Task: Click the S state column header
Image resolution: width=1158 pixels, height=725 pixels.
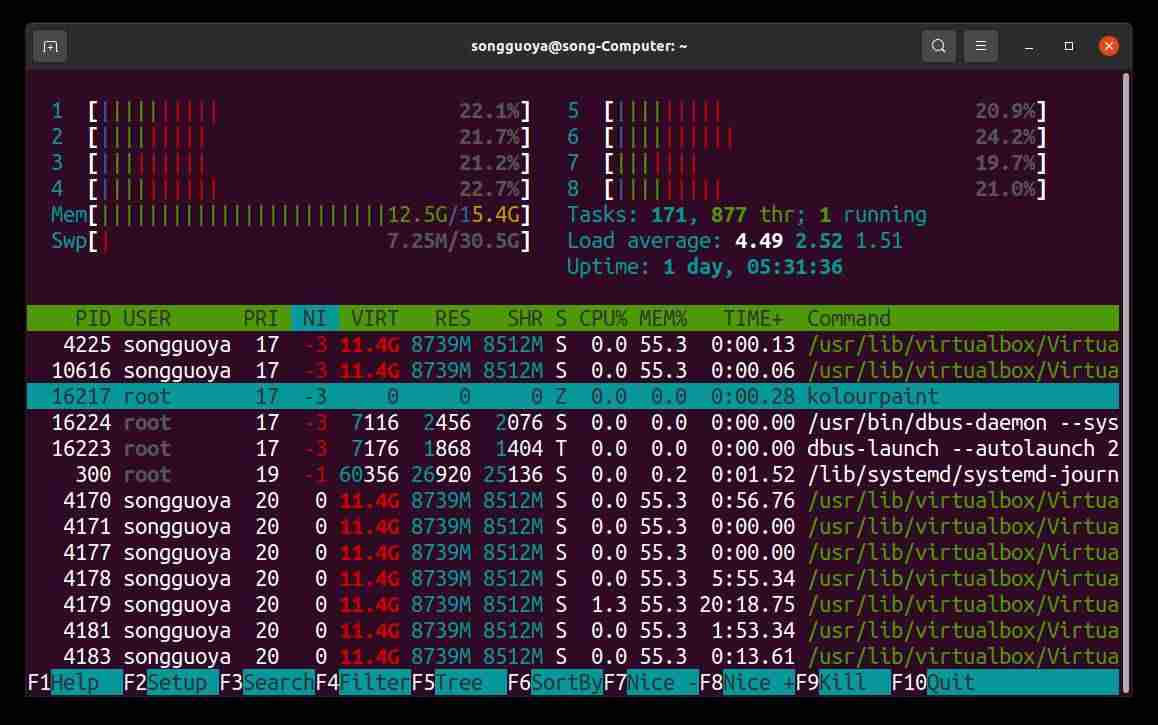Action: click(x=561, y=319)
